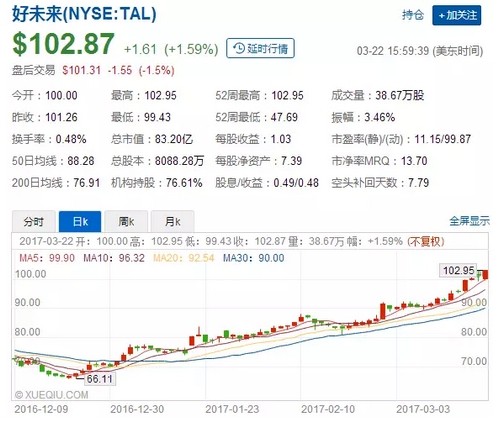Image resolution: width=503 pixels, height=437 pixels.
Task: Click the 66.11 low price marker
Action: (99, 379)
